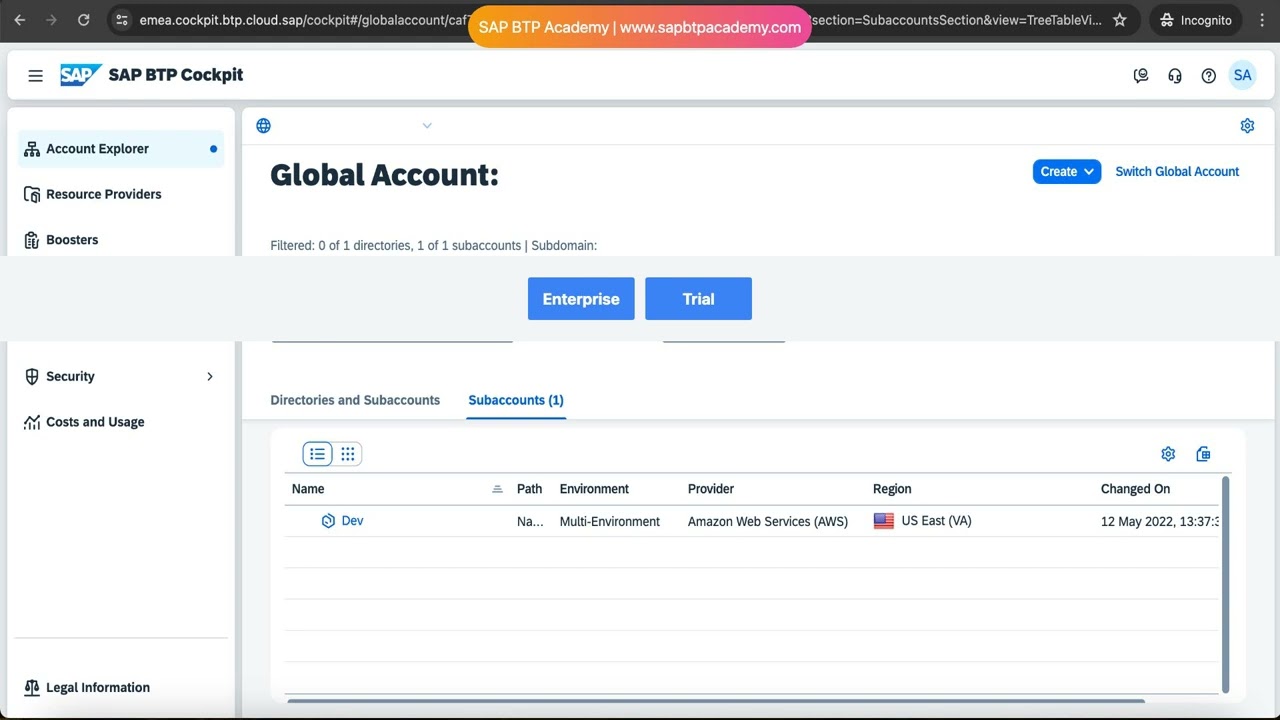The width and height of the screenshot is (1280, 720).
Task: Open the help question mark icon
Action: [1208, 75]
